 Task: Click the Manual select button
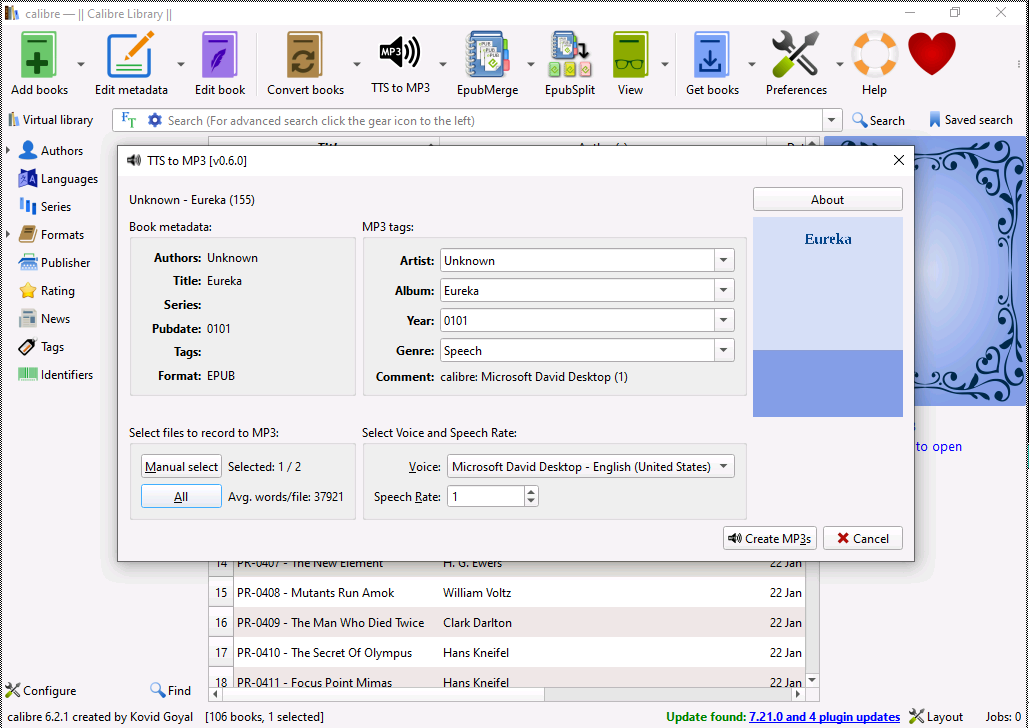181,467
